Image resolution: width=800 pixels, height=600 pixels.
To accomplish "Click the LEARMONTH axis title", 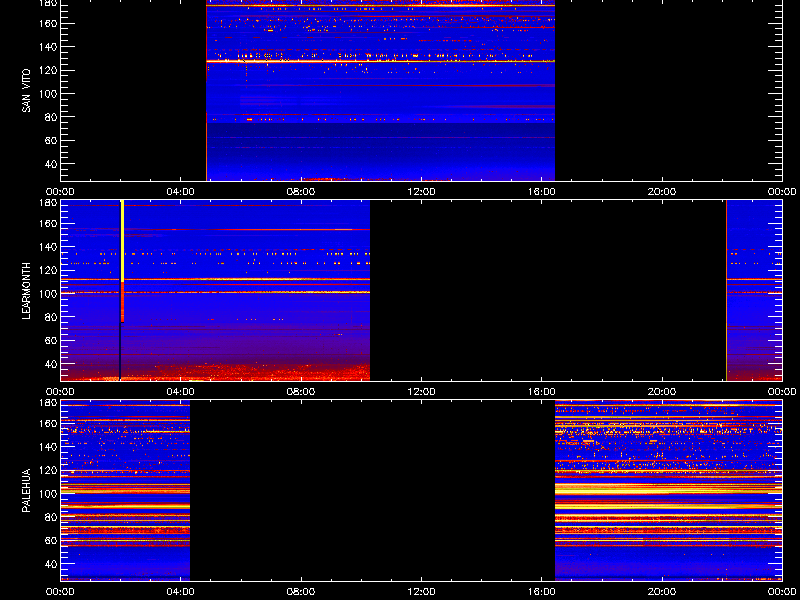I will click(x=26, y=291).
